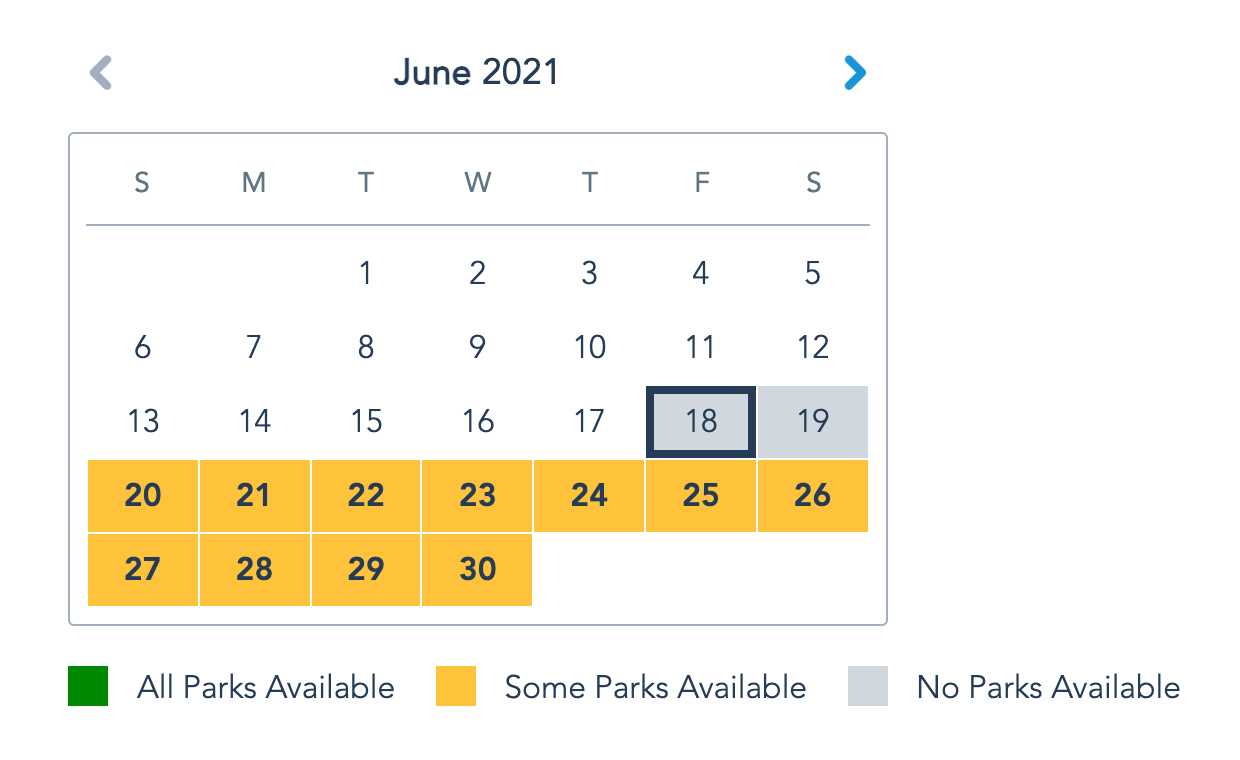This screenshot has width=1240, height=760.
Task: Select June 20 on the calendar
Action: coord(143,496)
